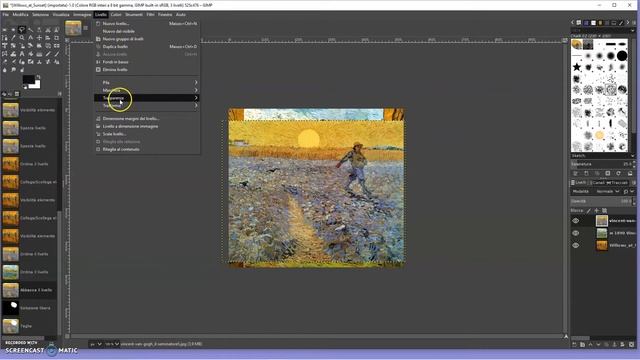The width and height of the screenshot is (640, 360).
Task: Select the Eraser tool
Action: pos(4,62)
